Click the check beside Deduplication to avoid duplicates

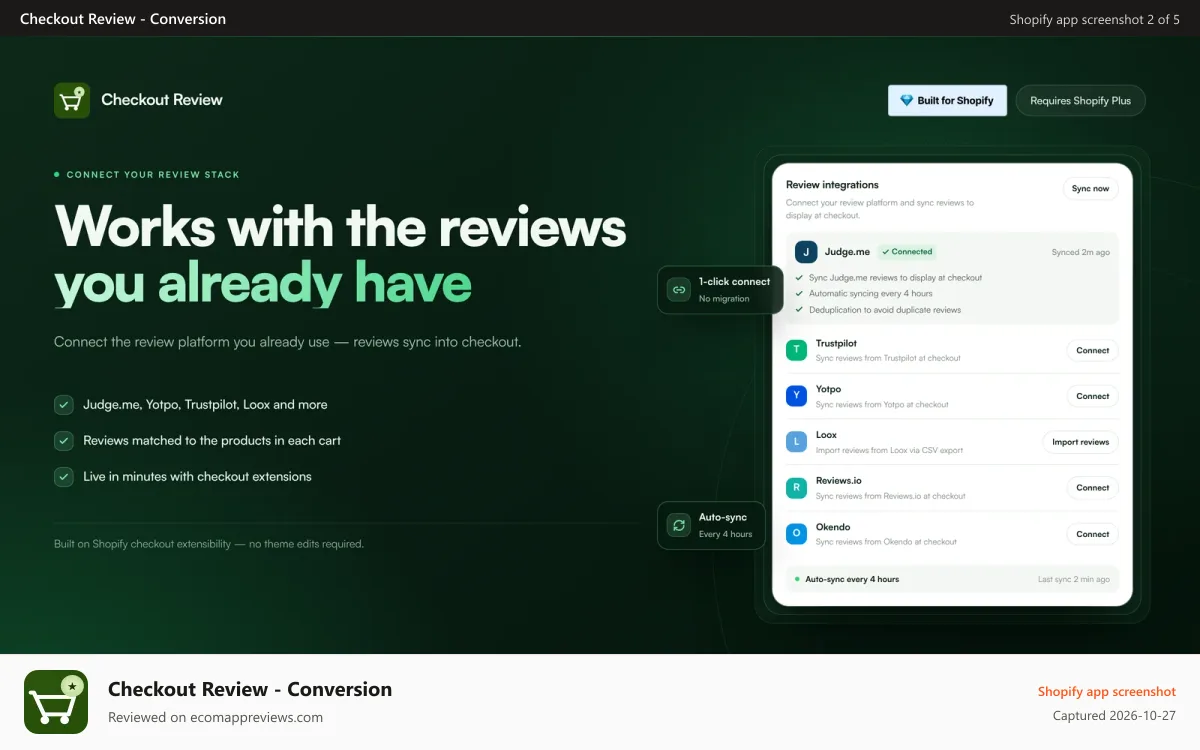(799, 310)
